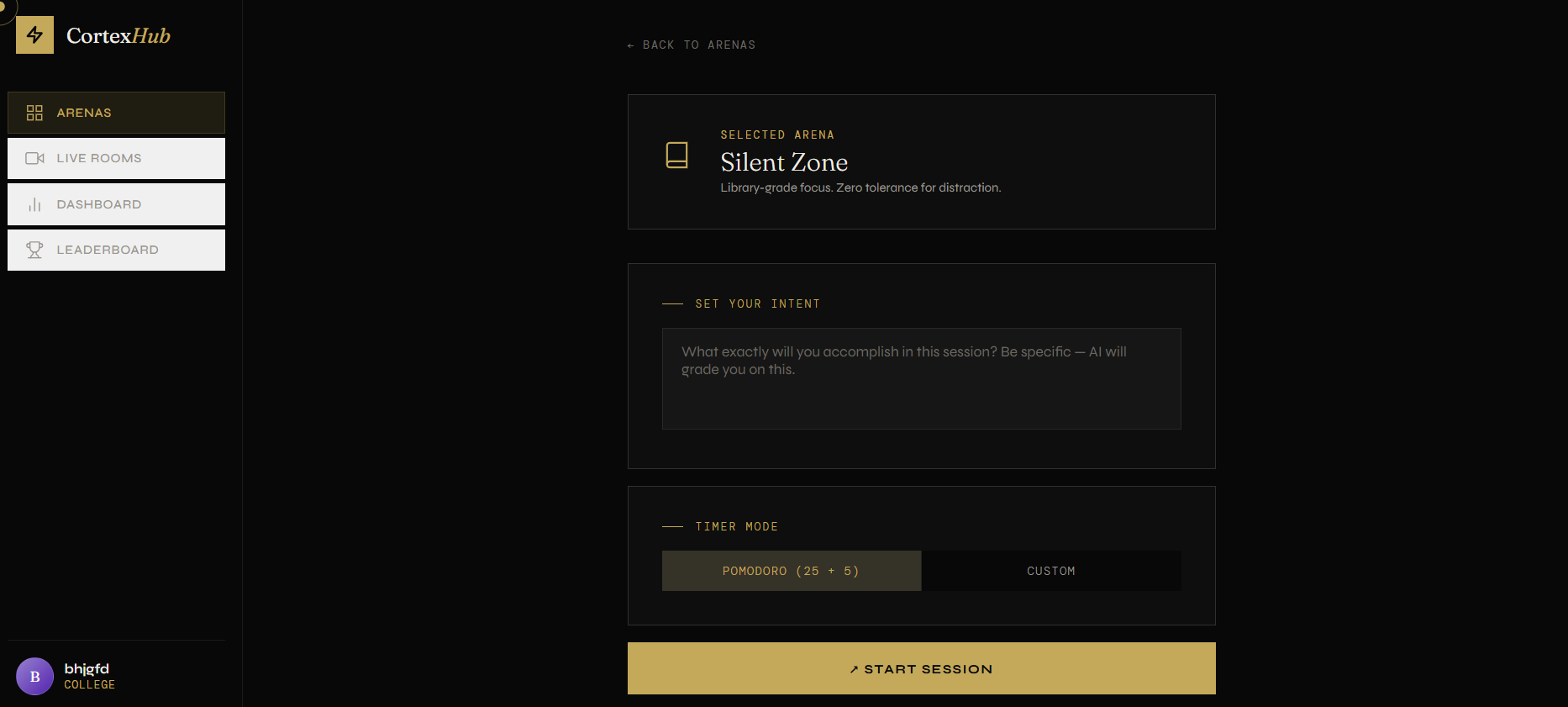
Task: Click the Dashboard bar chart icon
Action: click(34, 204)
